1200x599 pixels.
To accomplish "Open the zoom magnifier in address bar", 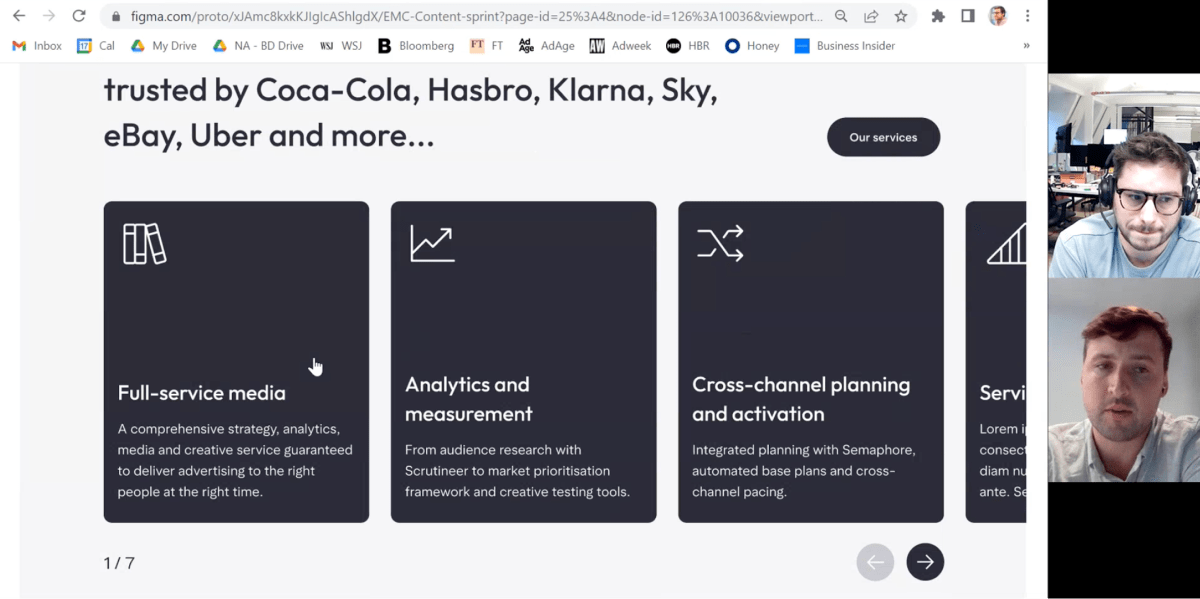I will [x=841, y=16].
